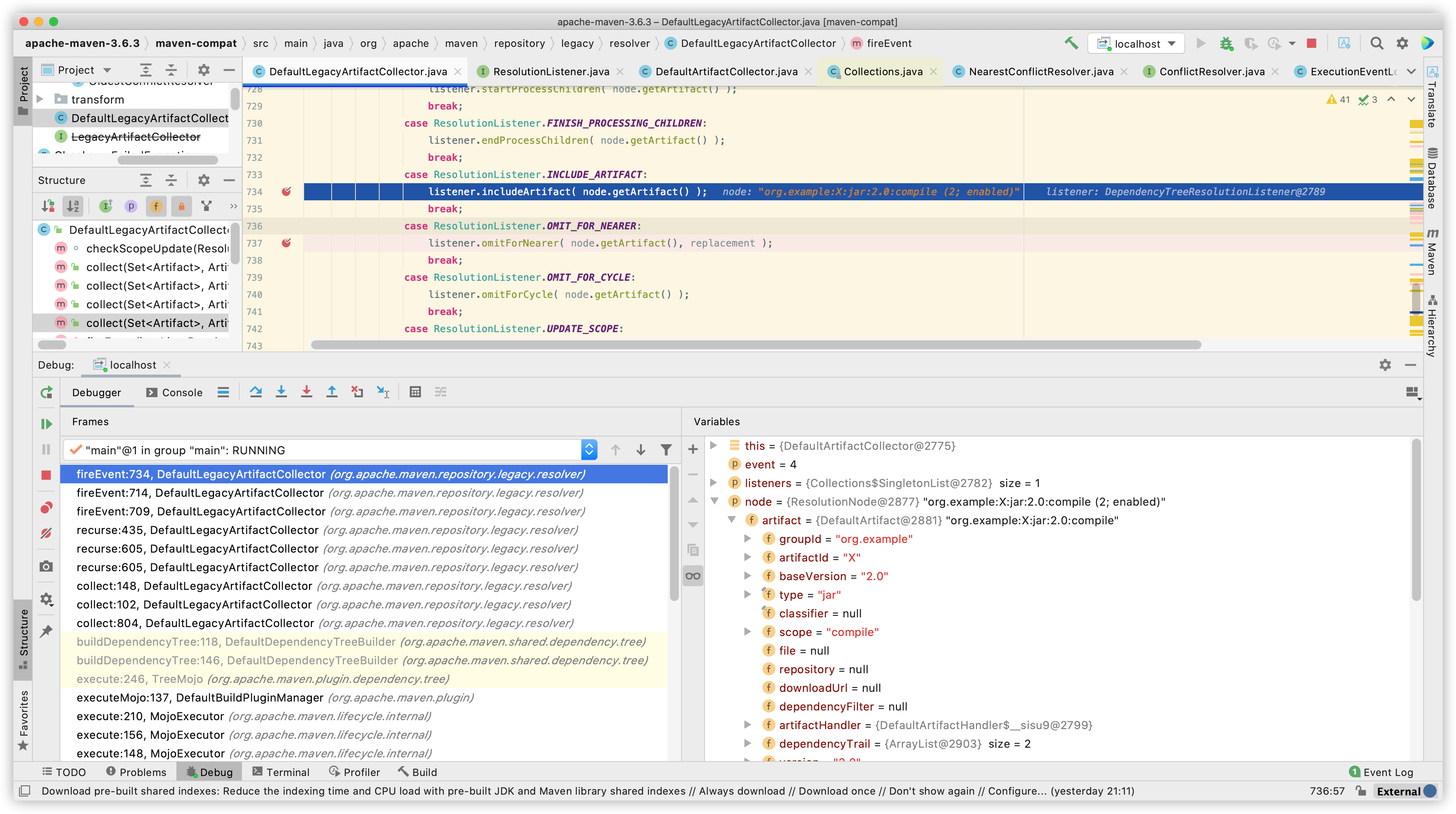Click the editor horizontal scrollbar
This screenshot has width=1456, height=814.
tap(756, 344)
